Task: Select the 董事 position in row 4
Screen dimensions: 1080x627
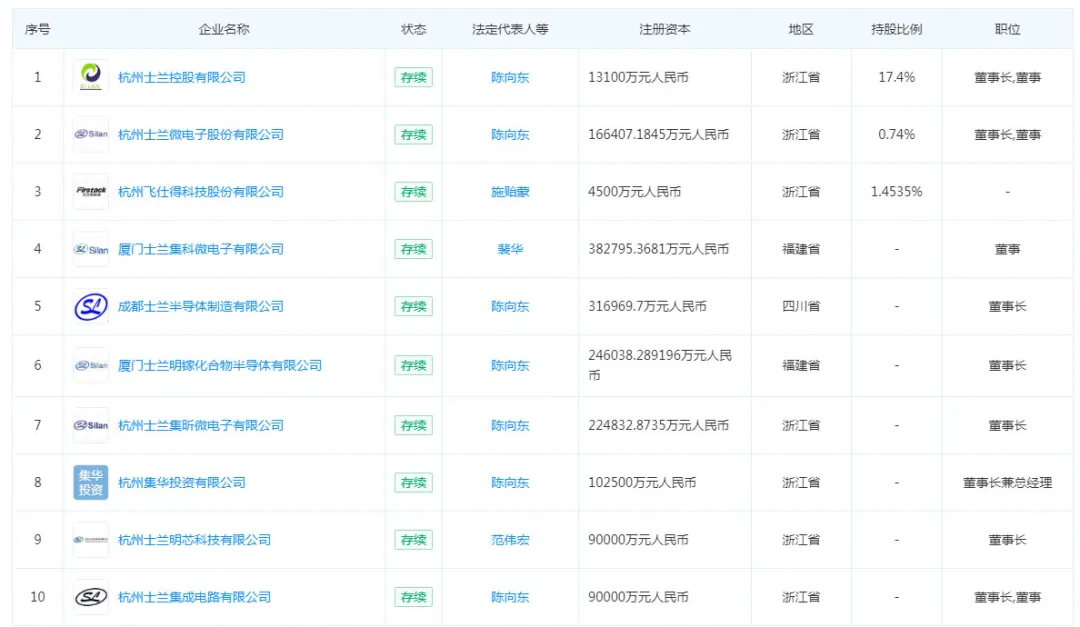Action: [x=1008, y=249]
